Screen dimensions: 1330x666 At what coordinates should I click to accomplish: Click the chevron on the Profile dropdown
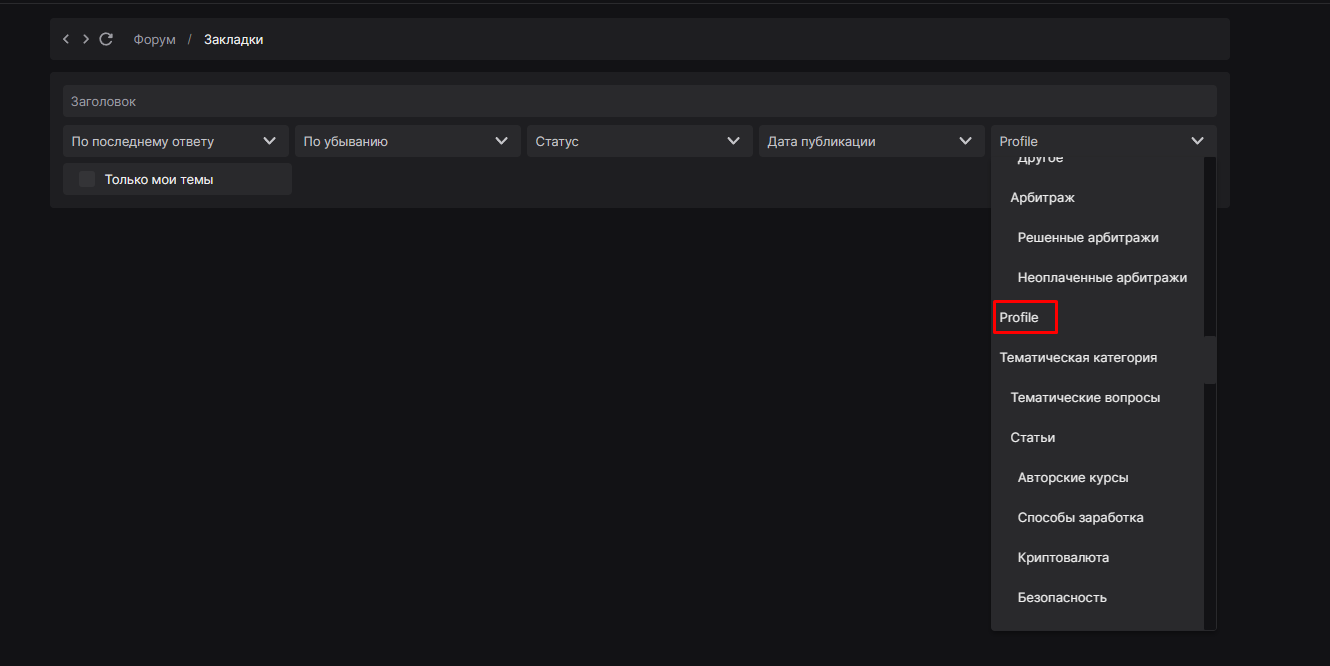point(1197,141)
